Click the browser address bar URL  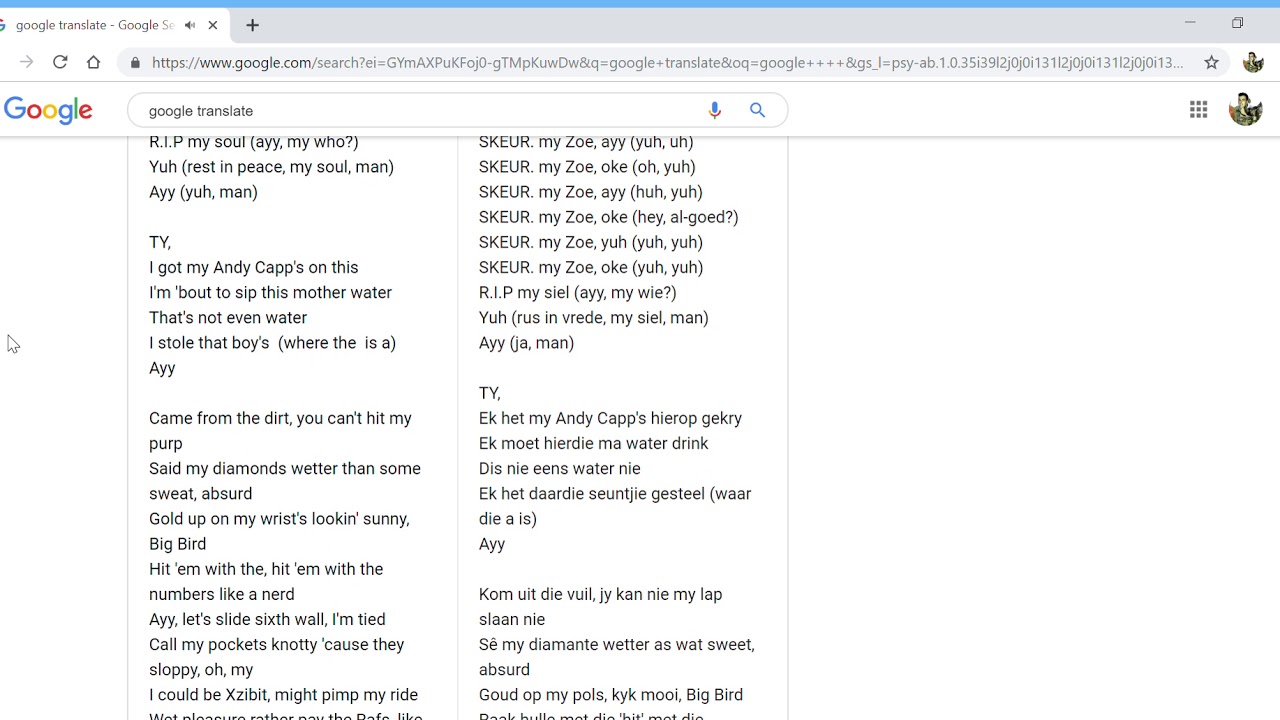click(668, 62)
